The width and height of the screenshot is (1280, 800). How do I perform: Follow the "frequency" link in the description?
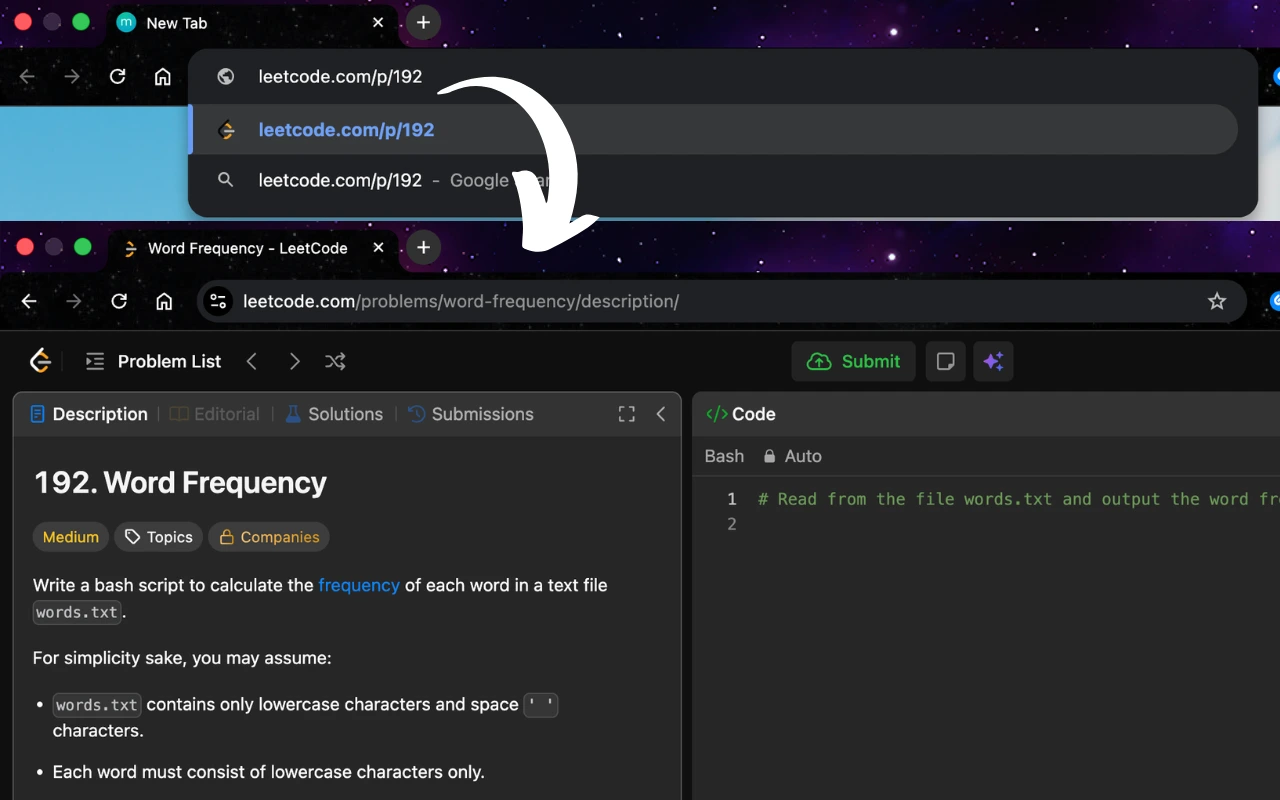(359, 585)
